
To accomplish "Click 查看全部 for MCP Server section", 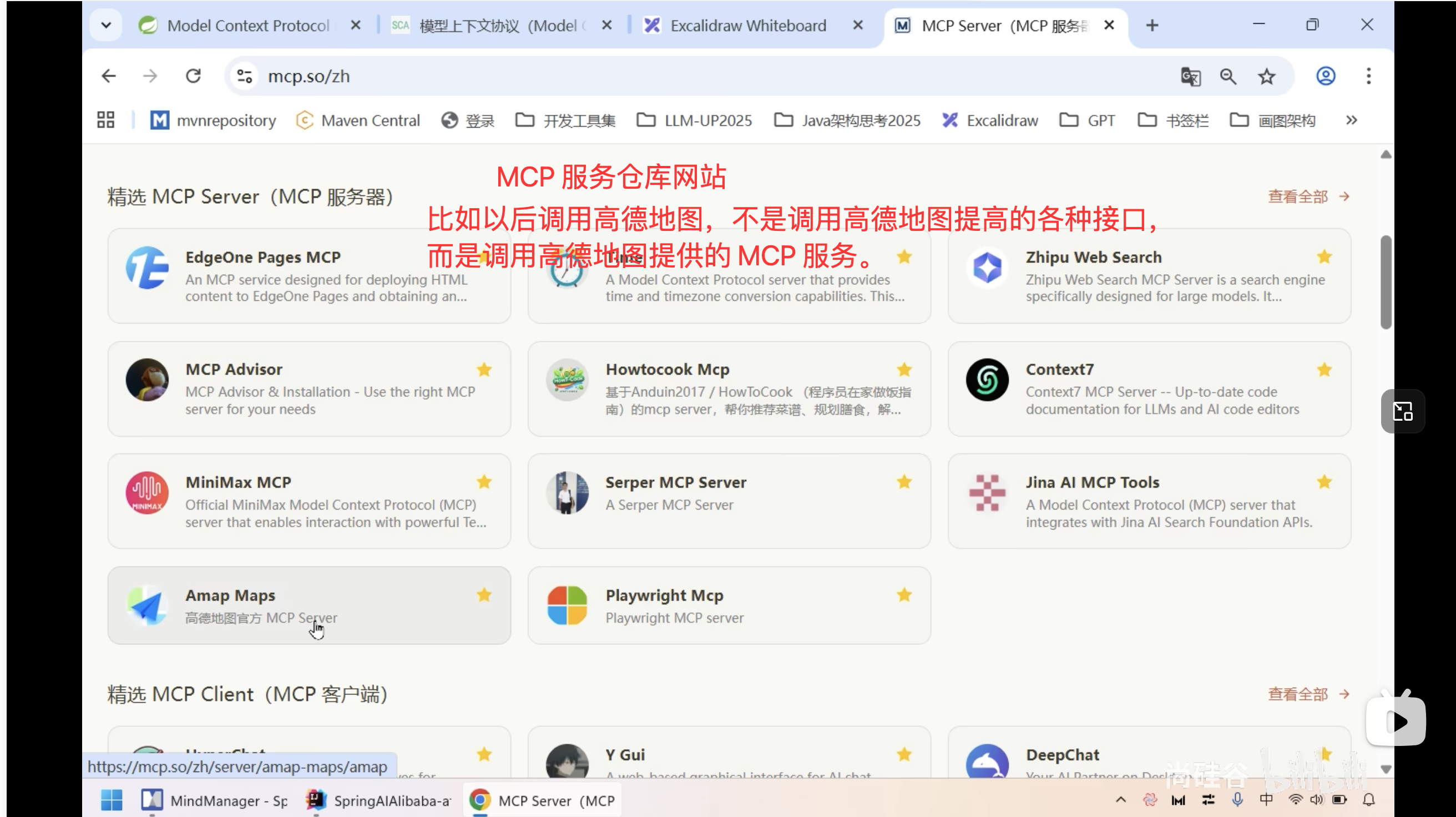I will 1308,196.
